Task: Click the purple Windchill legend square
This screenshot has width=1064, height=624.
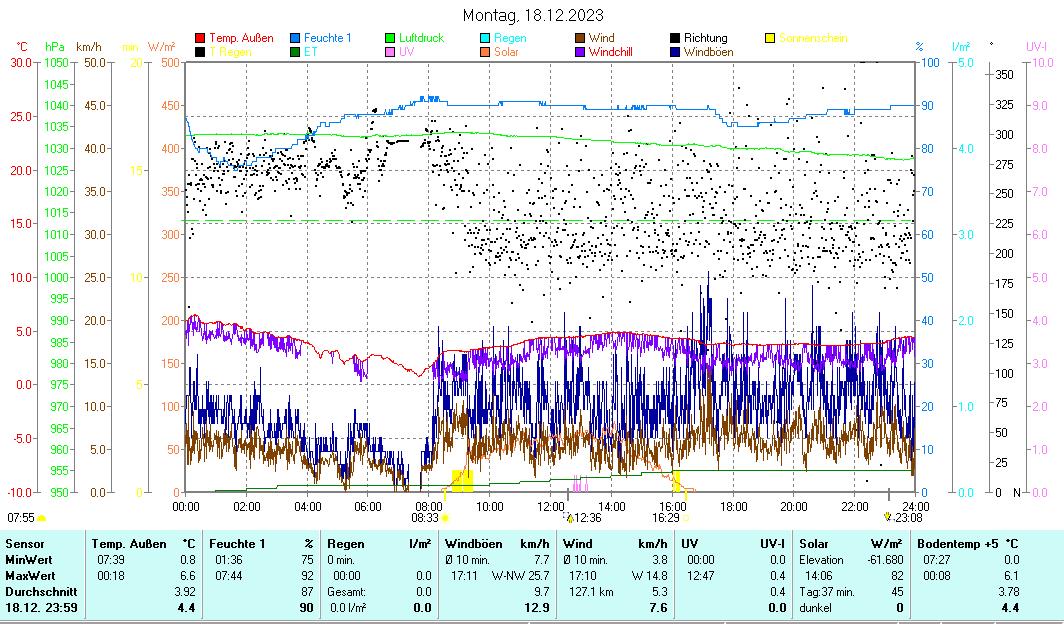Action: (580, 52)
